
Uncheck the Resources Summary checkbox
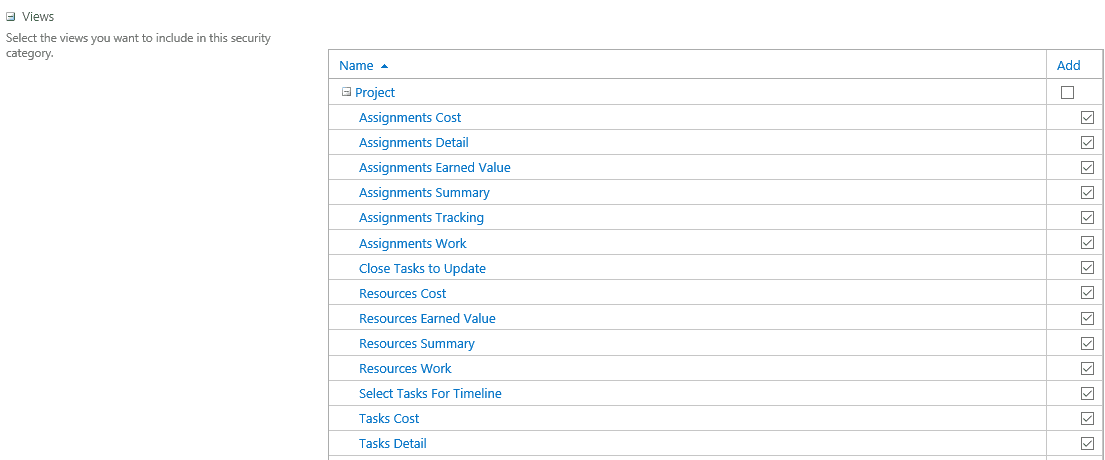(x=1087, y=344)
